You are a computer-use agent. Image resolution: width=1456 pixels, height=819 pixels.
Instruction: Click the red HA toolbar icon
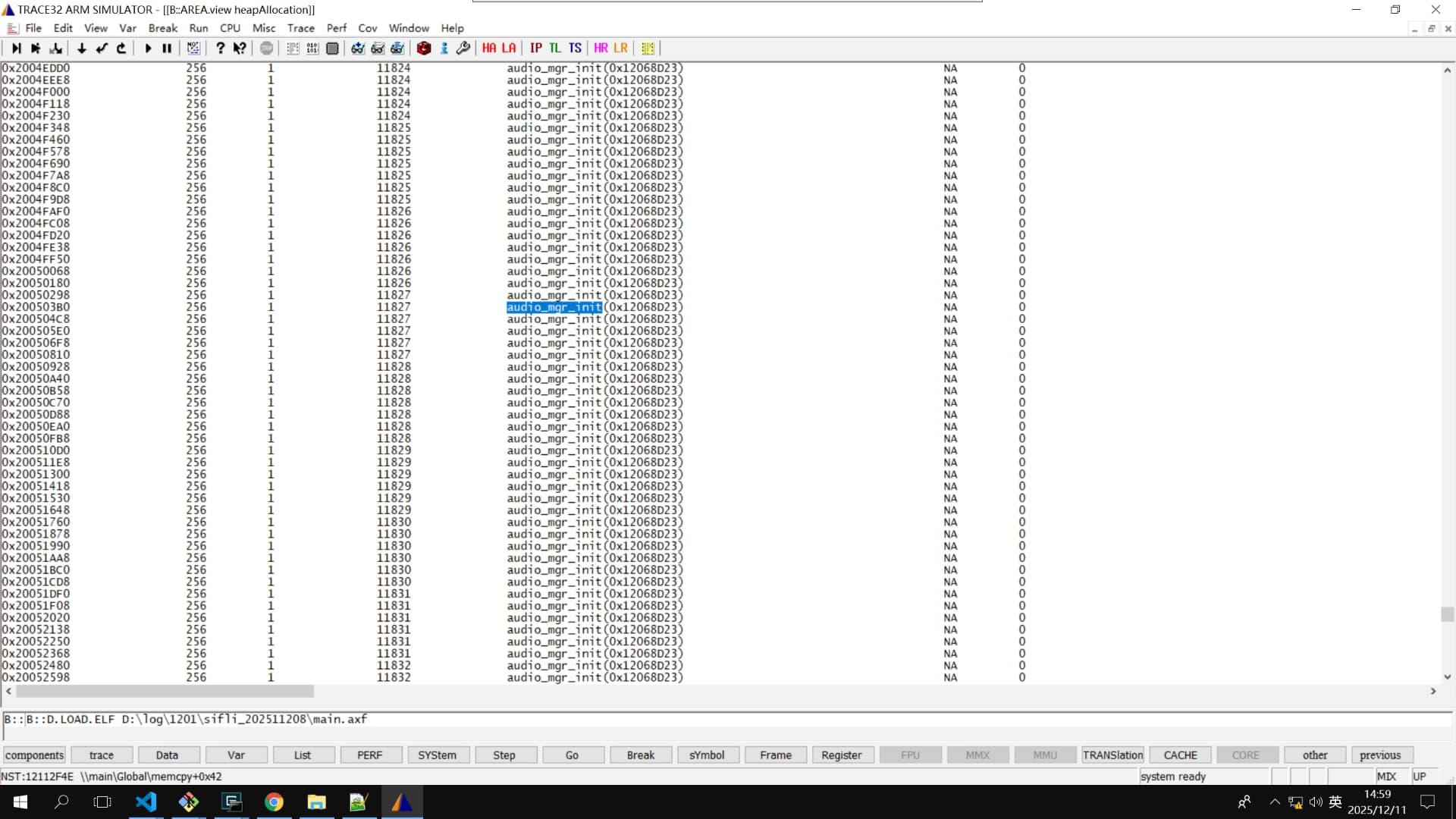(x=489, y=48)
